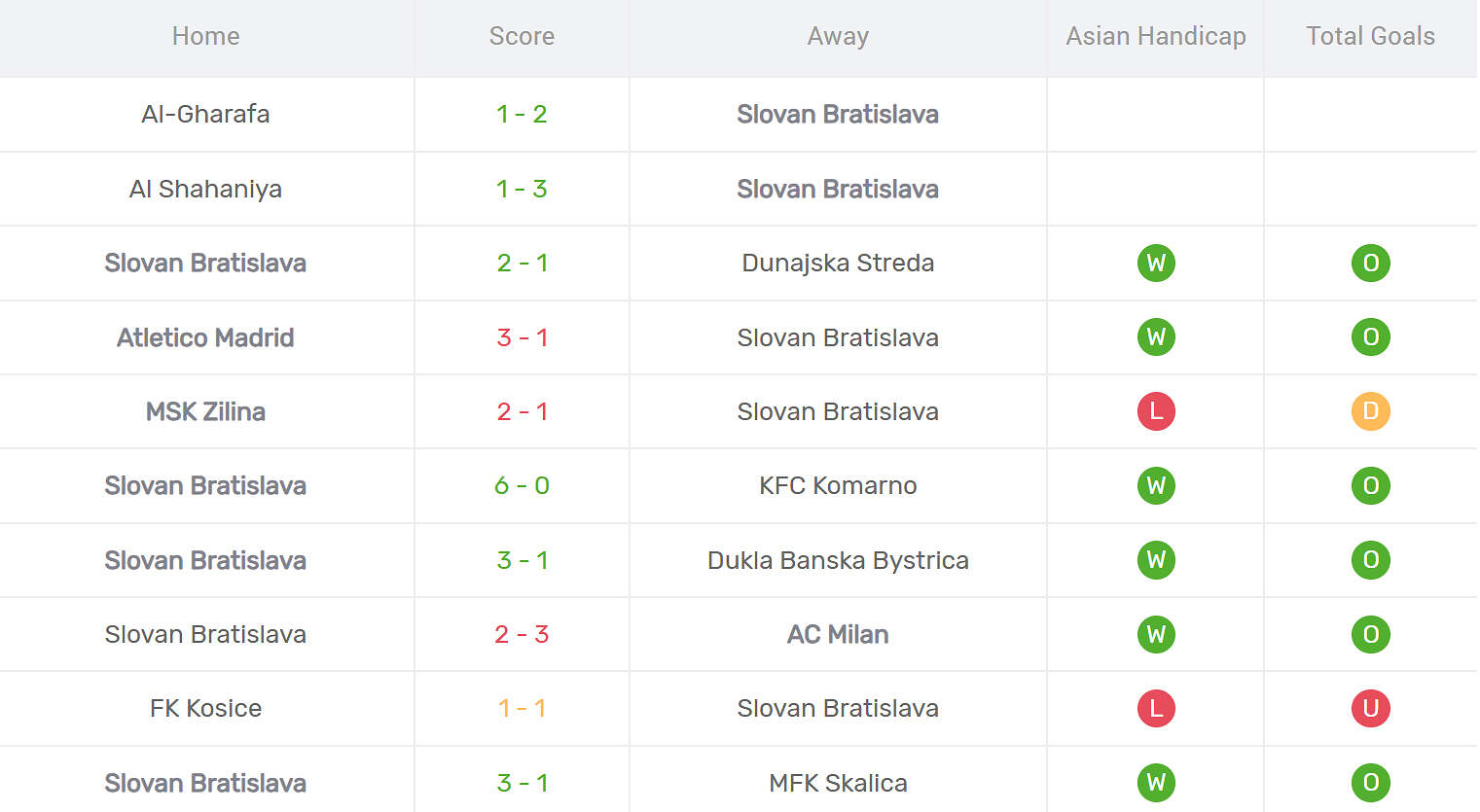Open the 6 - 0 score against KFC Komarno
1480x812 pixels.
(522, 485)
